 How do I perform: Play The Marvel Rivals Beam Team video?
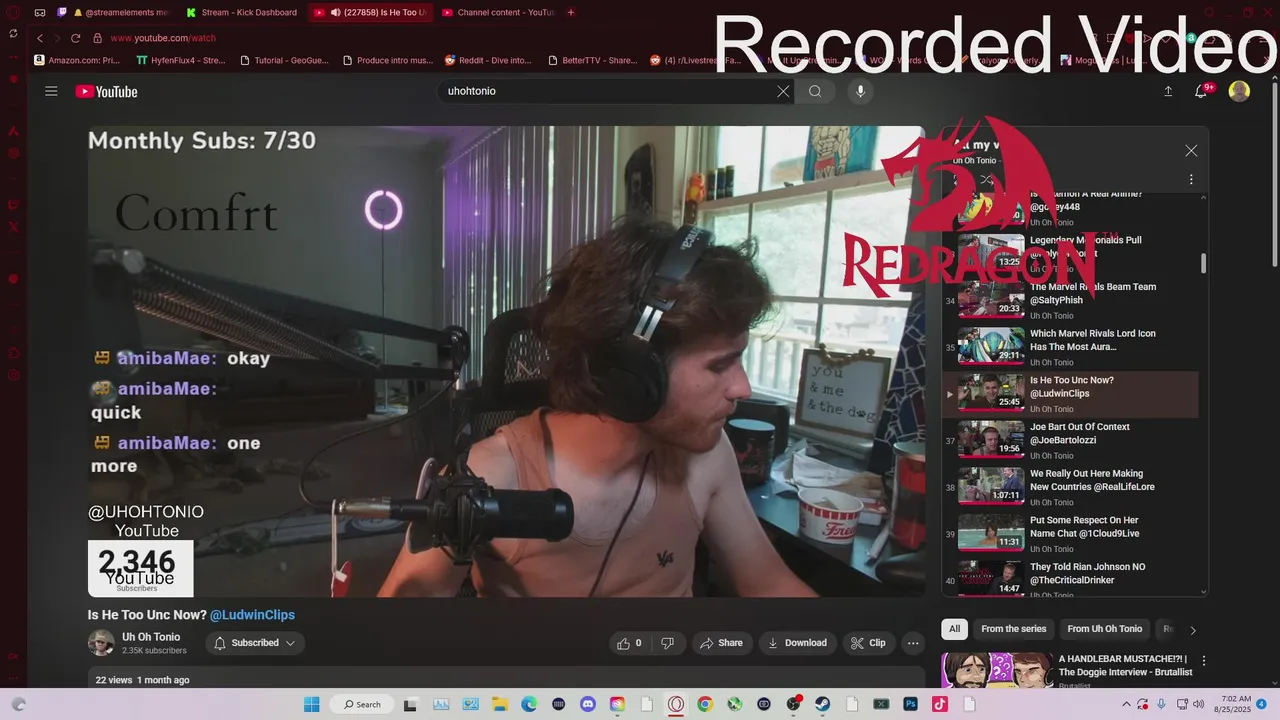click(x=1070, y=300)
